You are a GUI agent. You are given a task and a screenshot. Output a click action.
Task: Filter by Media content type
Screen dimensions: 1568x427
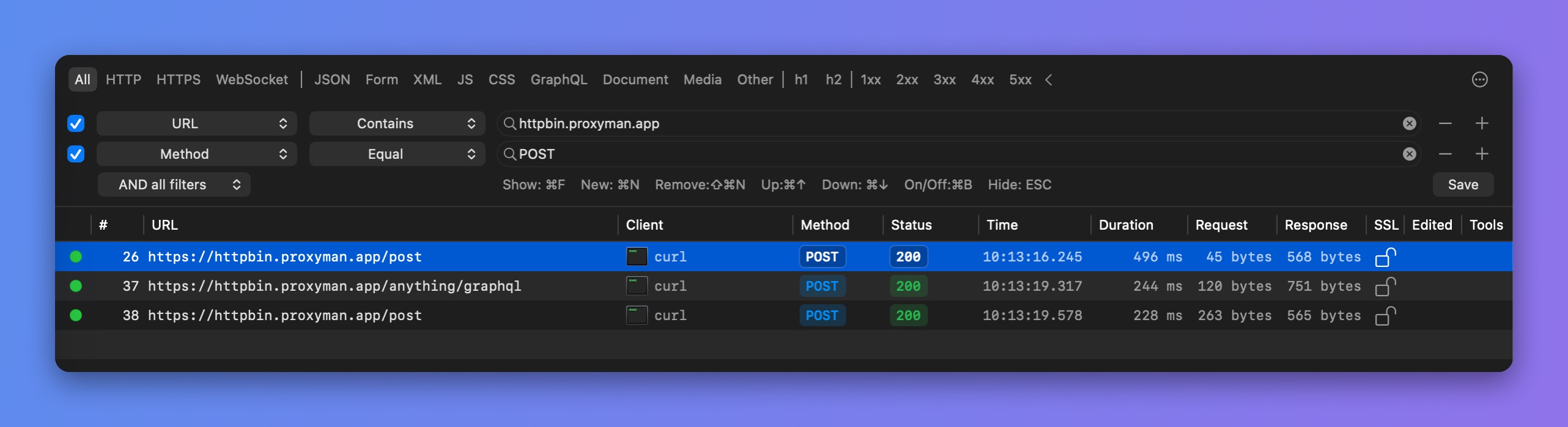click(703, 79)
